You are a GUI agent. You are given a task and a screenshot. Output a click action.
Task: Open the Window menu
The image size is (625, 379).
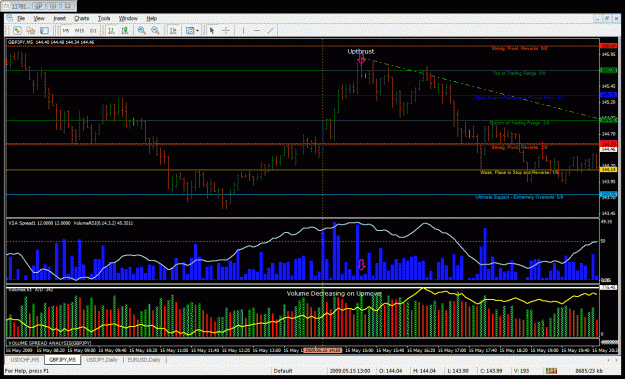(128, 18)
